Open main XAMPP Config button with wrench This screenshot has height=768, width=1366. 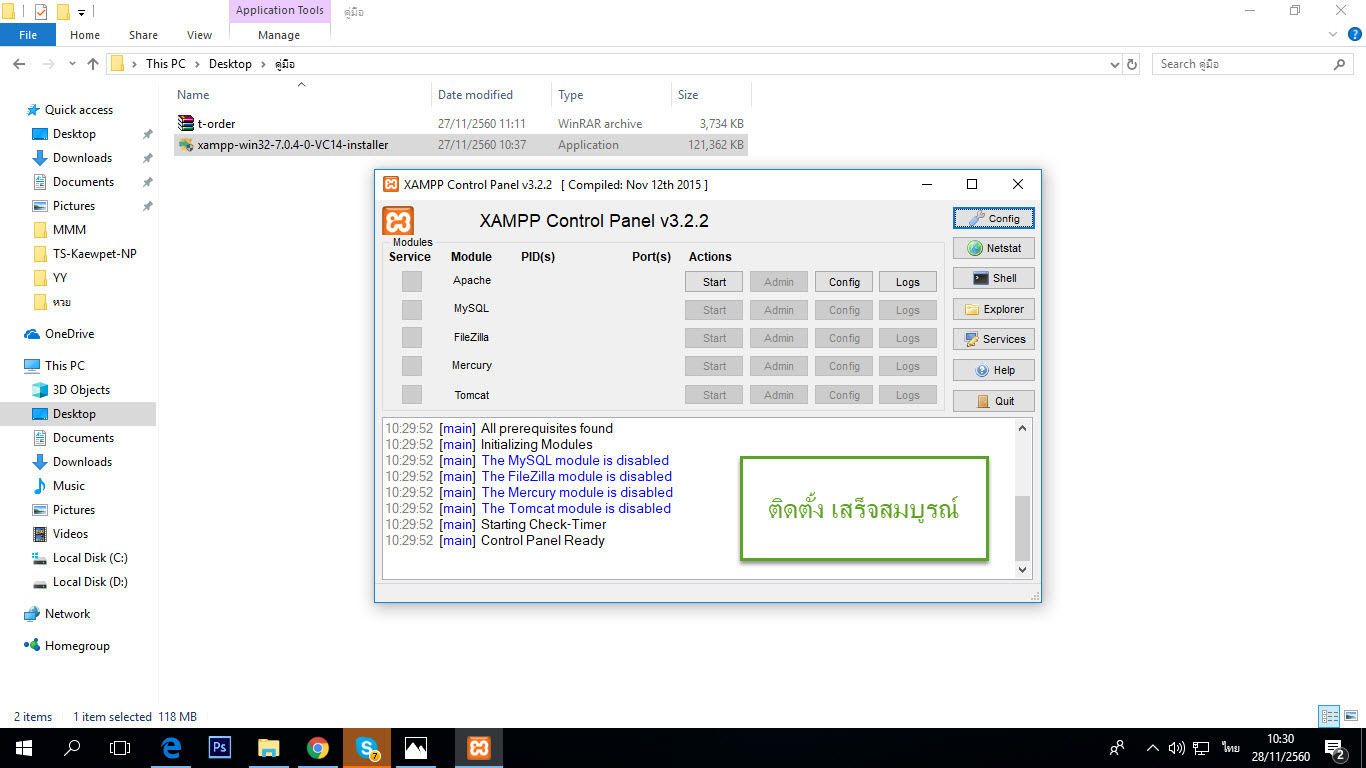point(994,218)
